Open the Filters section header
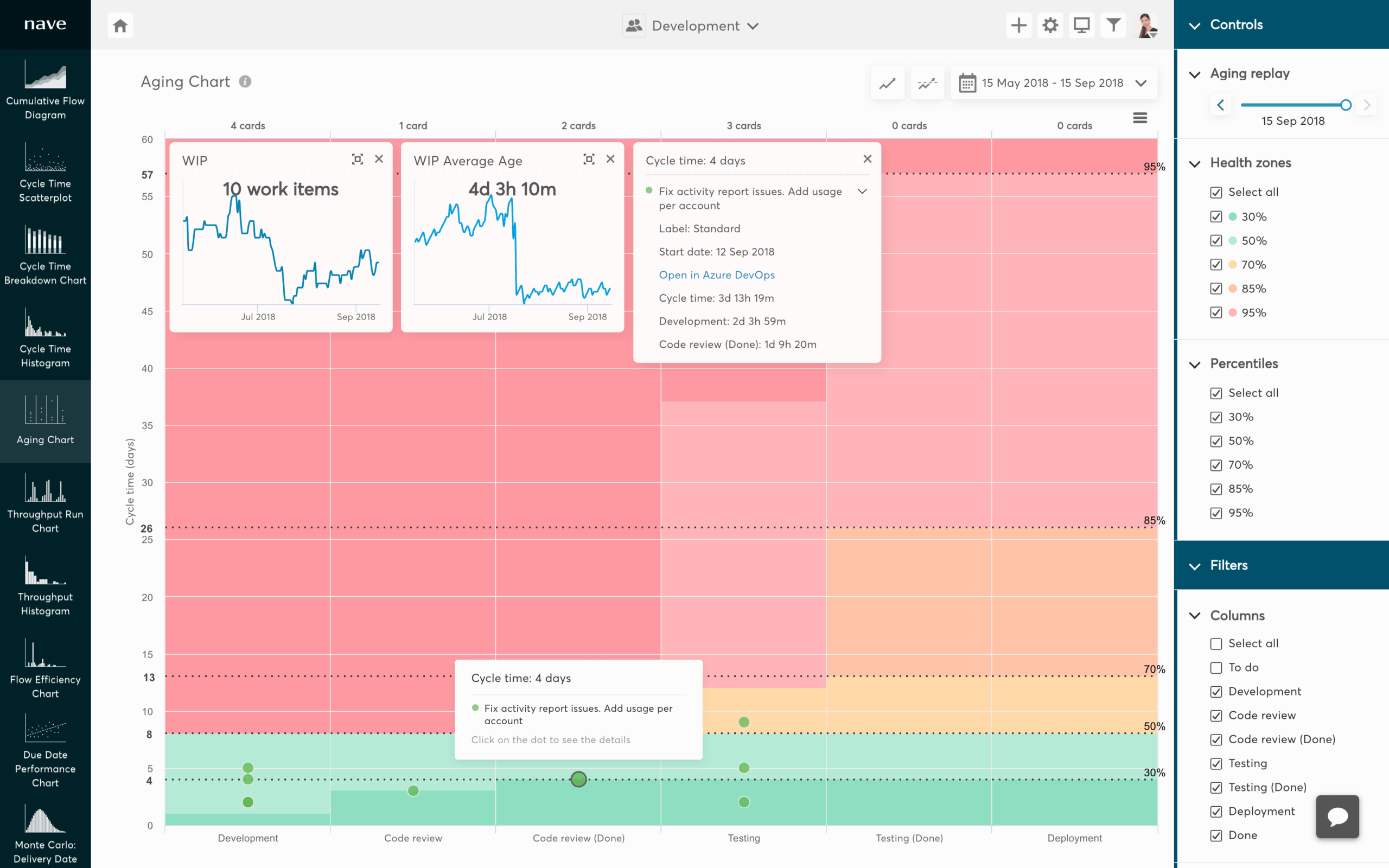Viewport: 1389px width, 868px height. pos(1228,565)
